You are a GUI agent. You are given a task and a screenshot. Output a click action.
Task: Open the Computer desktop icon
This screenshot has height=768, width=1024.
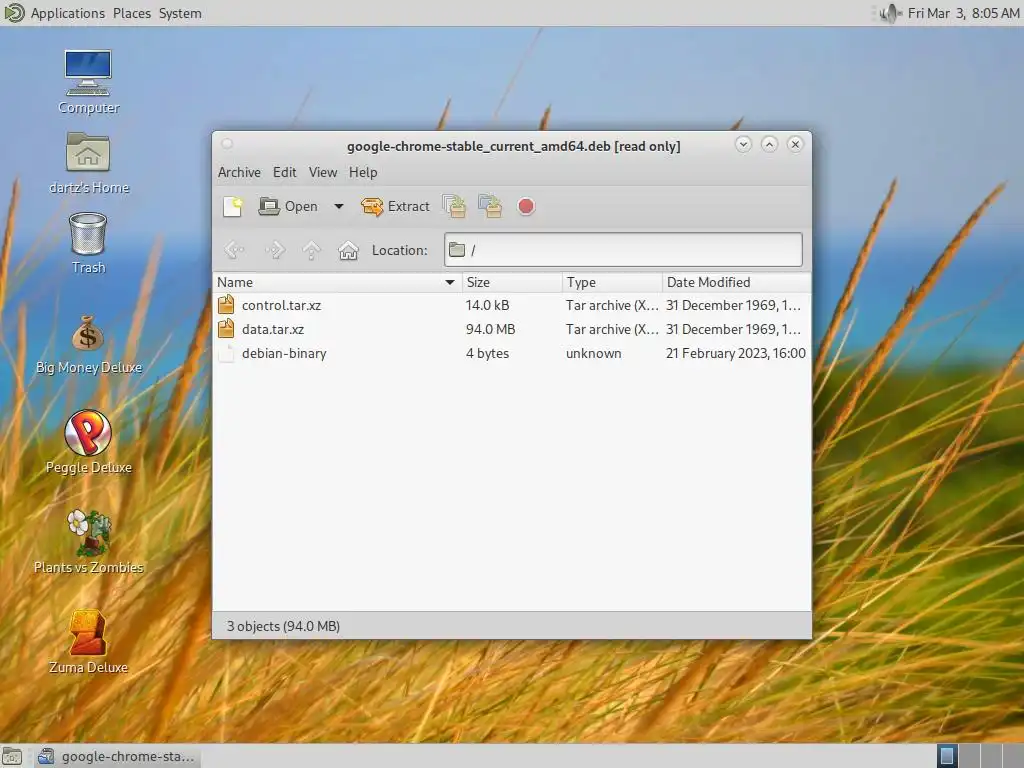tap(88, 82)
